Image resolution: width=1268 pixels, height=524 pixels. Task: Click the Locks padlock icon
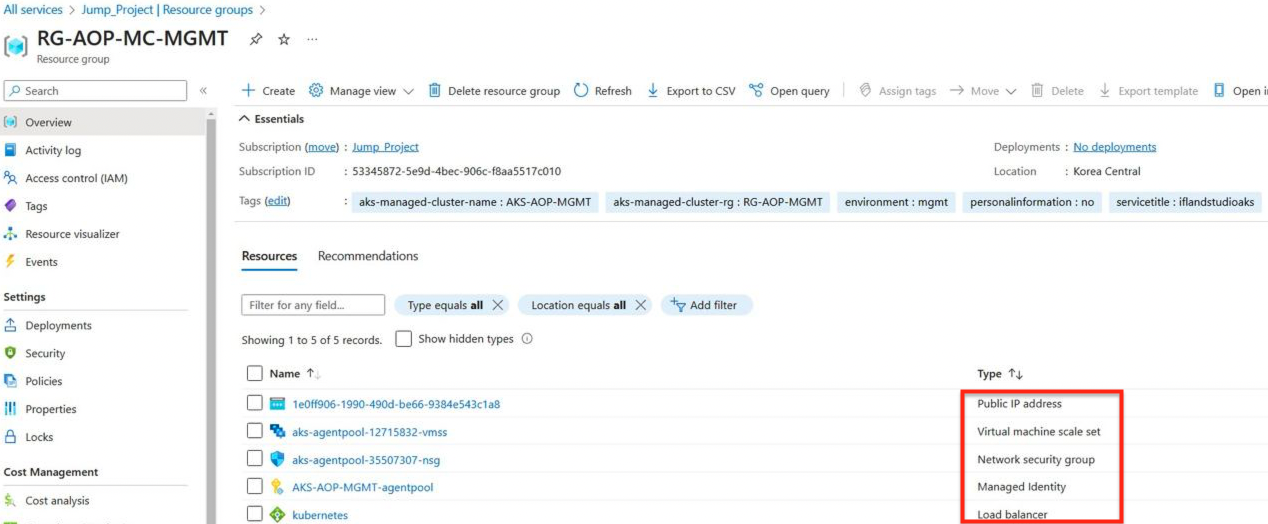pos(11,437)
